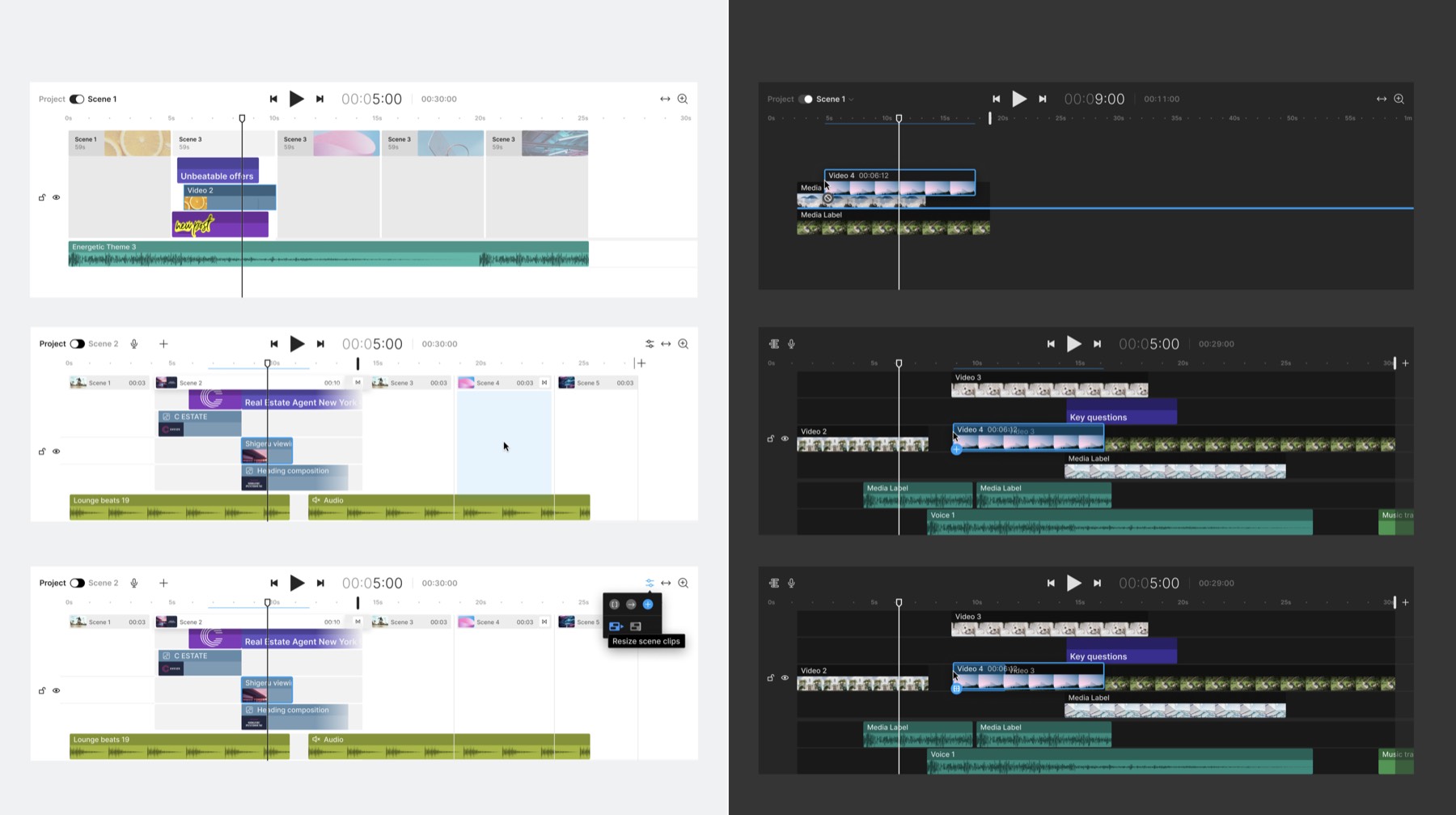Toggle track lock in the bottom-right dark panel
Screen dimensions: 1456x815
click(770, 677)
